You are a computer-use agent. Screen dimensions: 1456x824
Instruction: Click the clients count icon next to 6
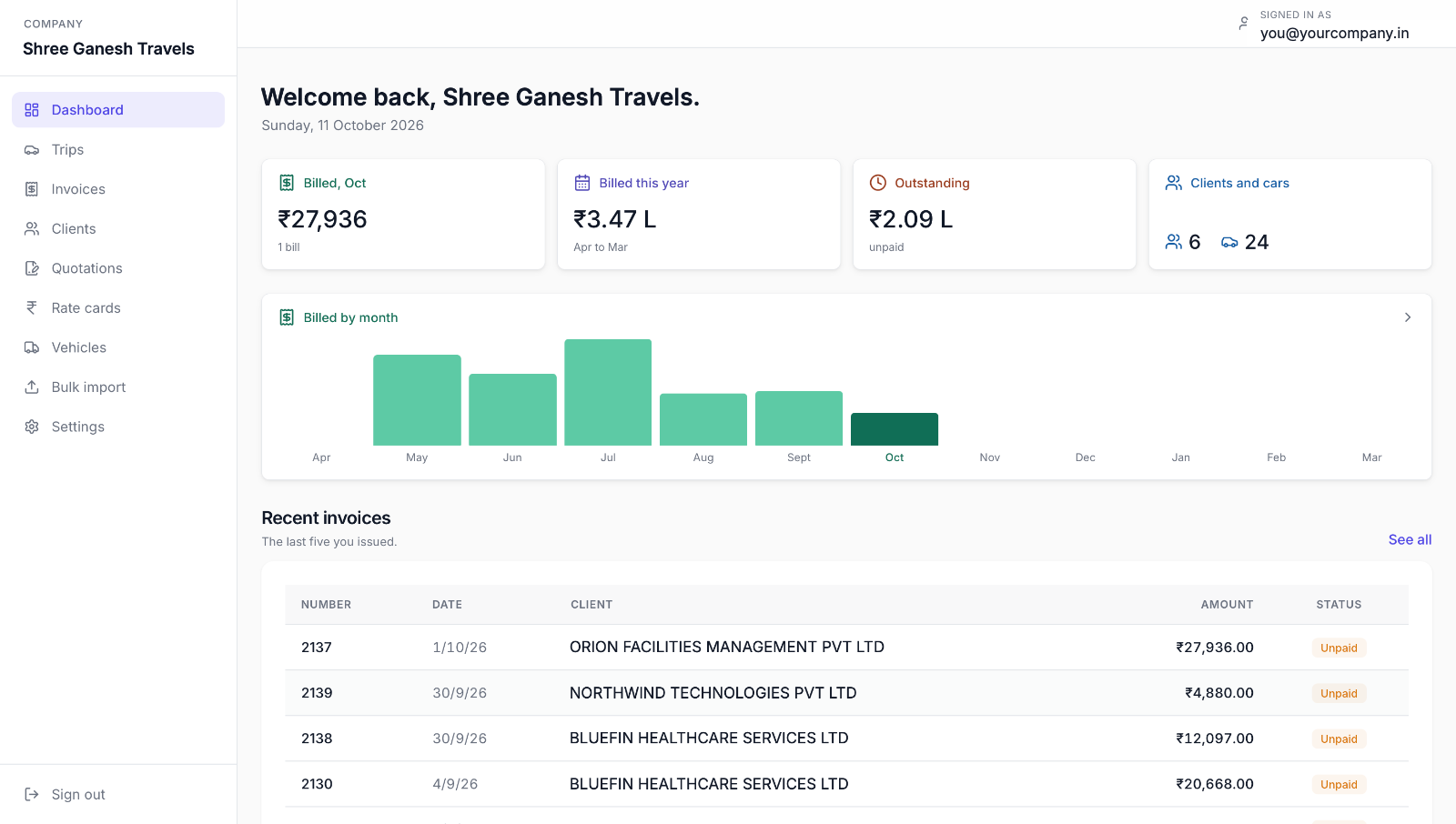point(1174,242)
